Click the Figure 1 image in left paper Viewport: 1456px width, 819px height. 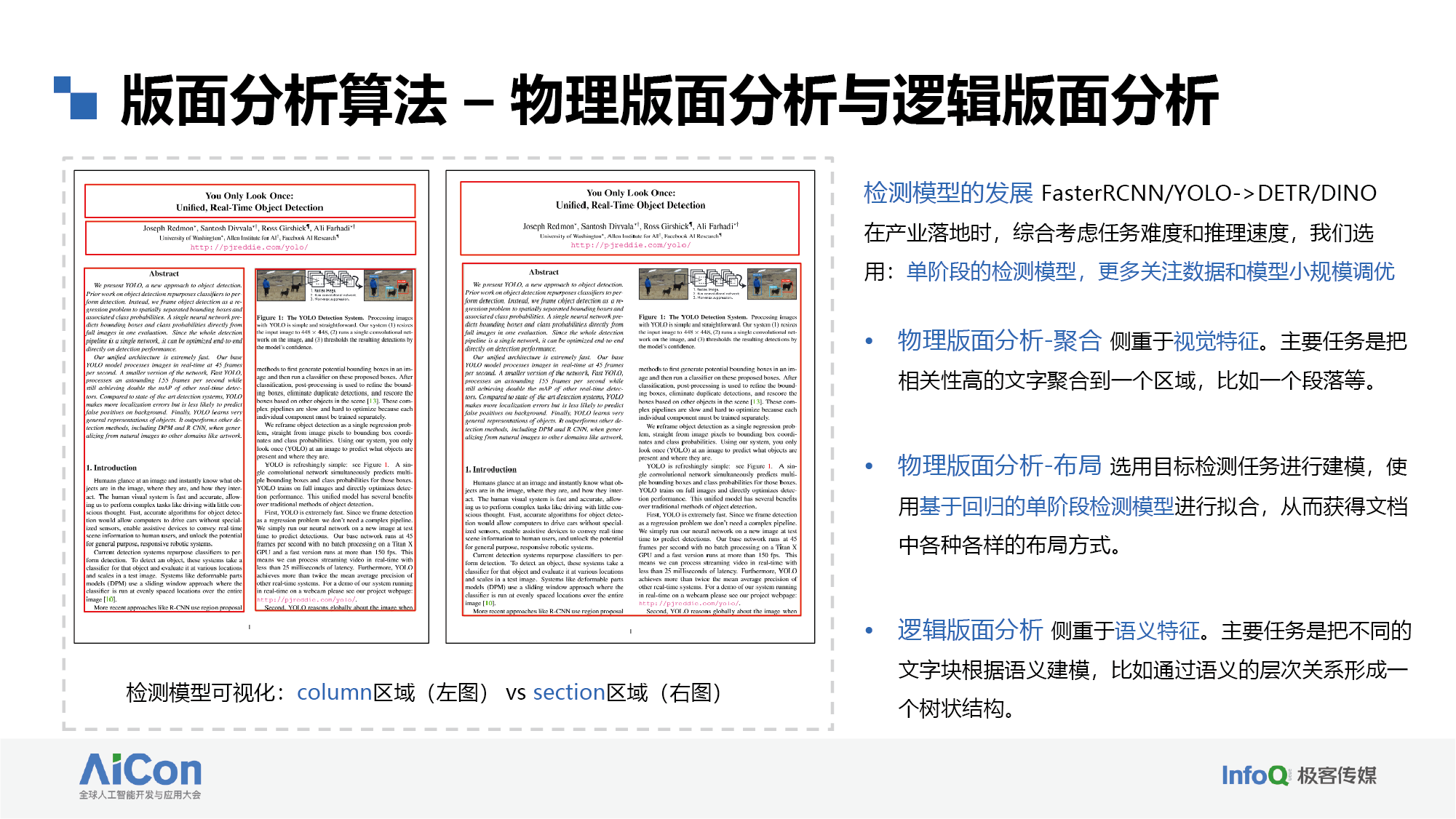[335, 287]
